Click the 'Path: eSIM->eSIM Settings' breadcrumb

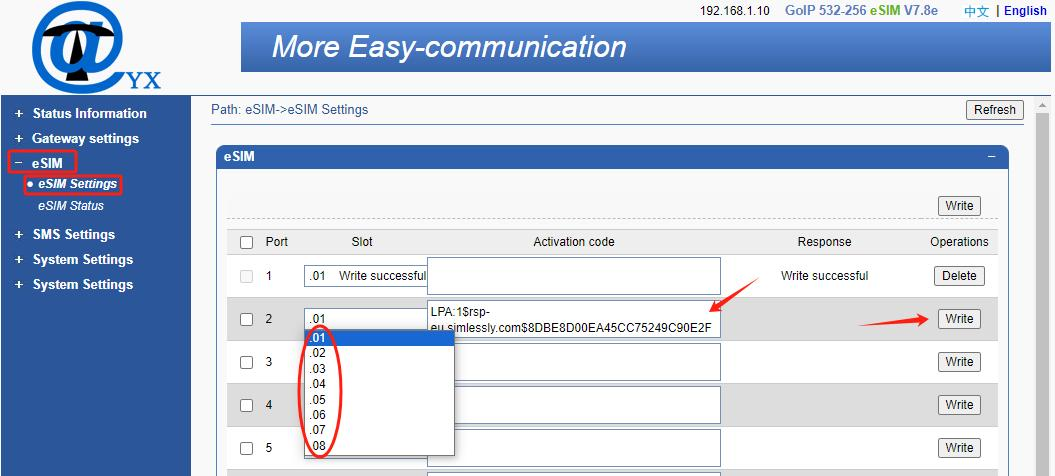289,109
